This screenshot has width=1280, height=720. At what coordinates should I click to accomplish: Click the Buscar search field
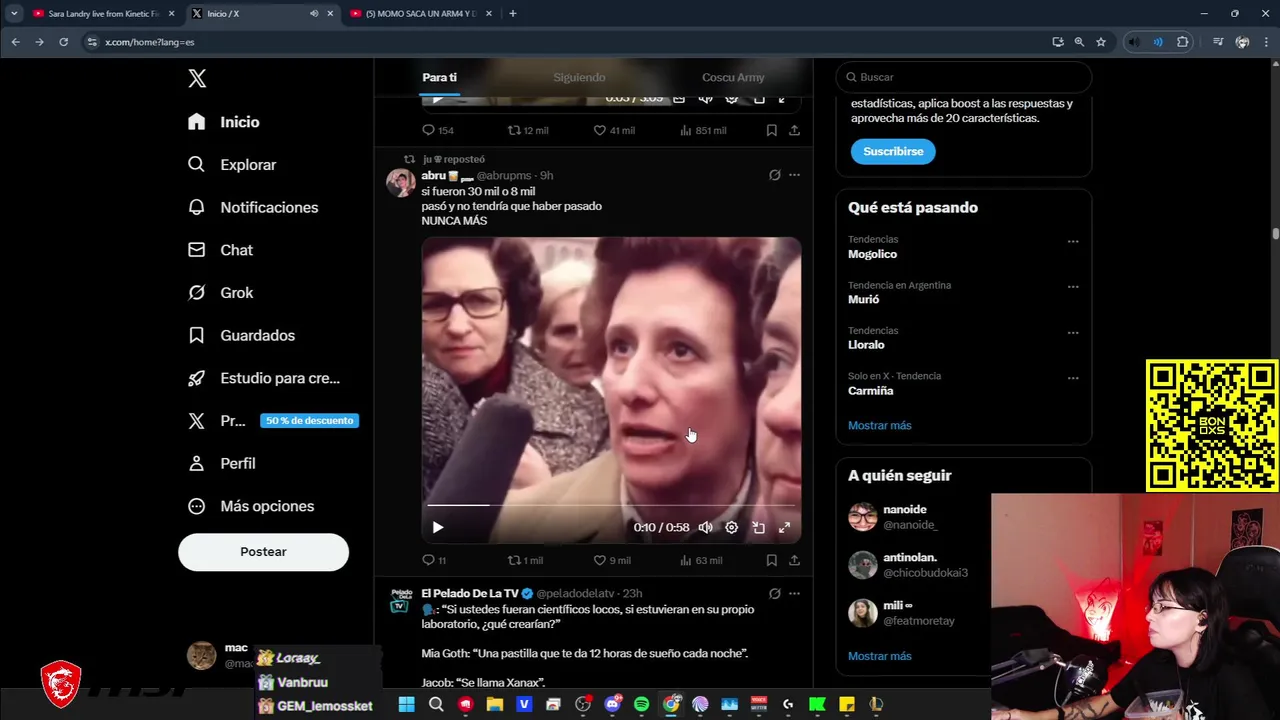(x=964, y=77)
